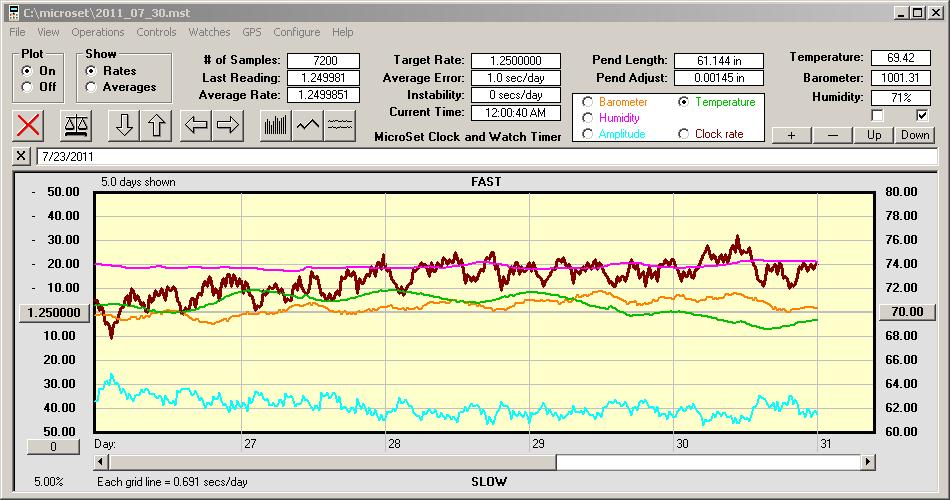The height and width of the screenshot is (500, 950).
Task: Click the # of Samples field 7200
Action: (324, 61)
